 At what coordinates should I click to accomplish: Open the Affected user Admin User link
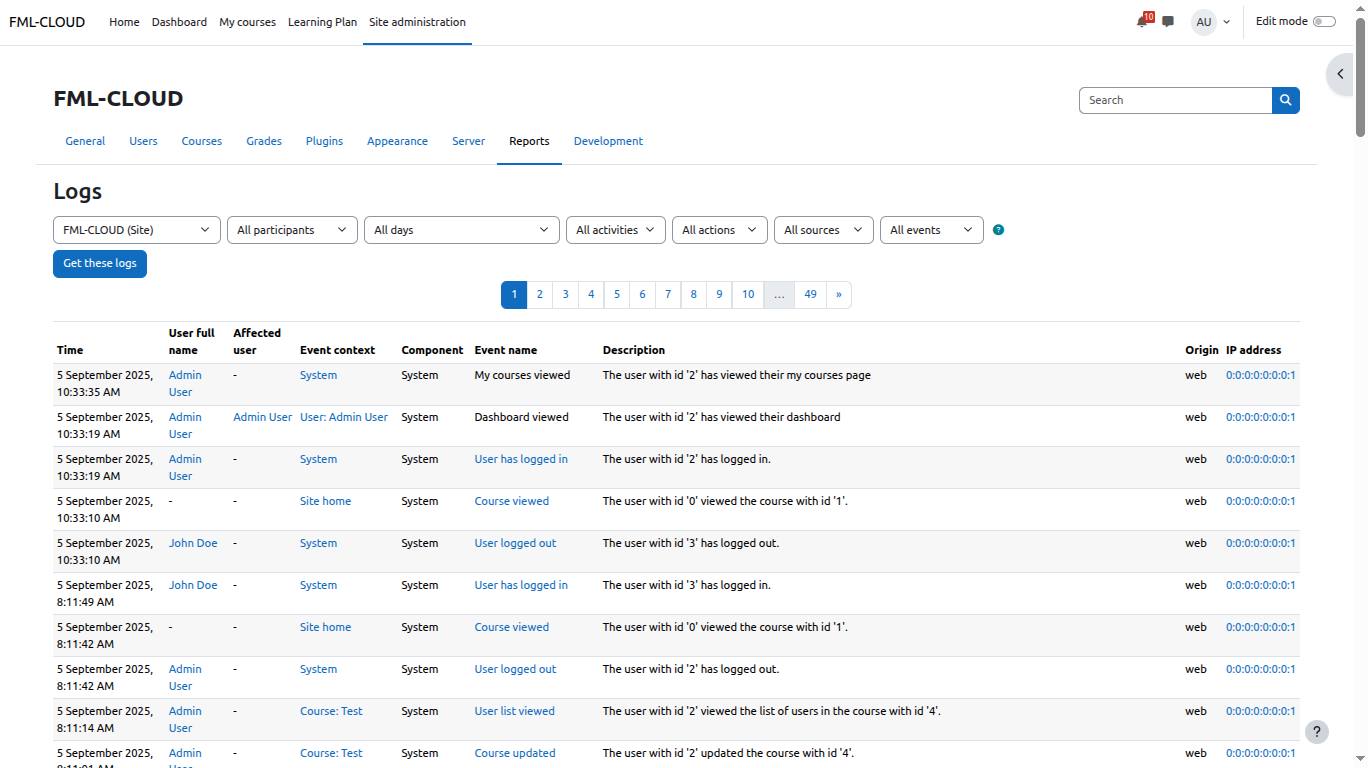click(263, 418)
